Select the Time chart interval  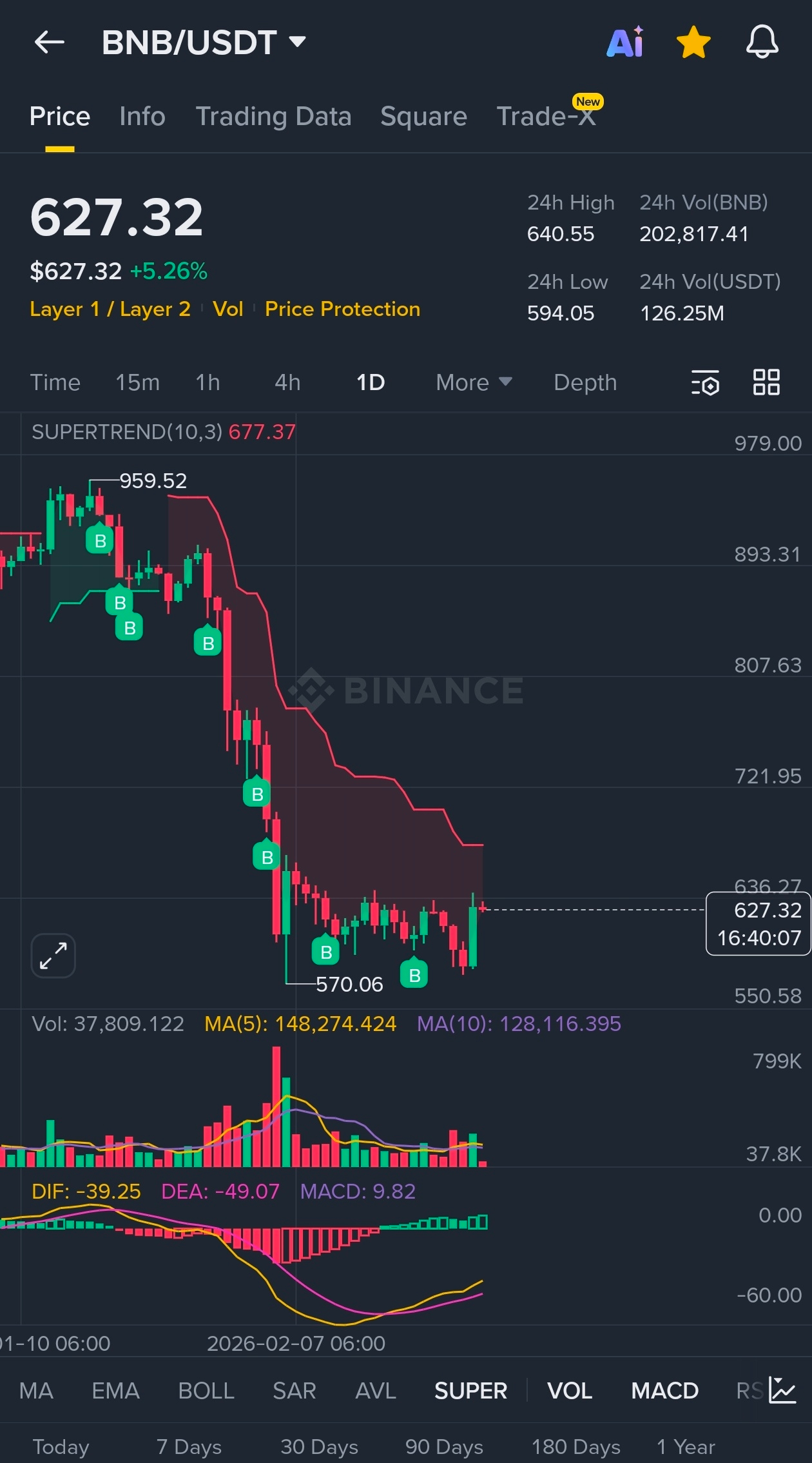pos(55,382)
